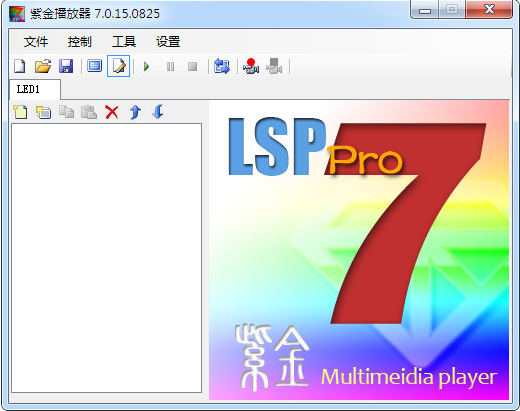
Task: Stop playback with the stop button
Action: pyautogui.click(x=193, y=67)
